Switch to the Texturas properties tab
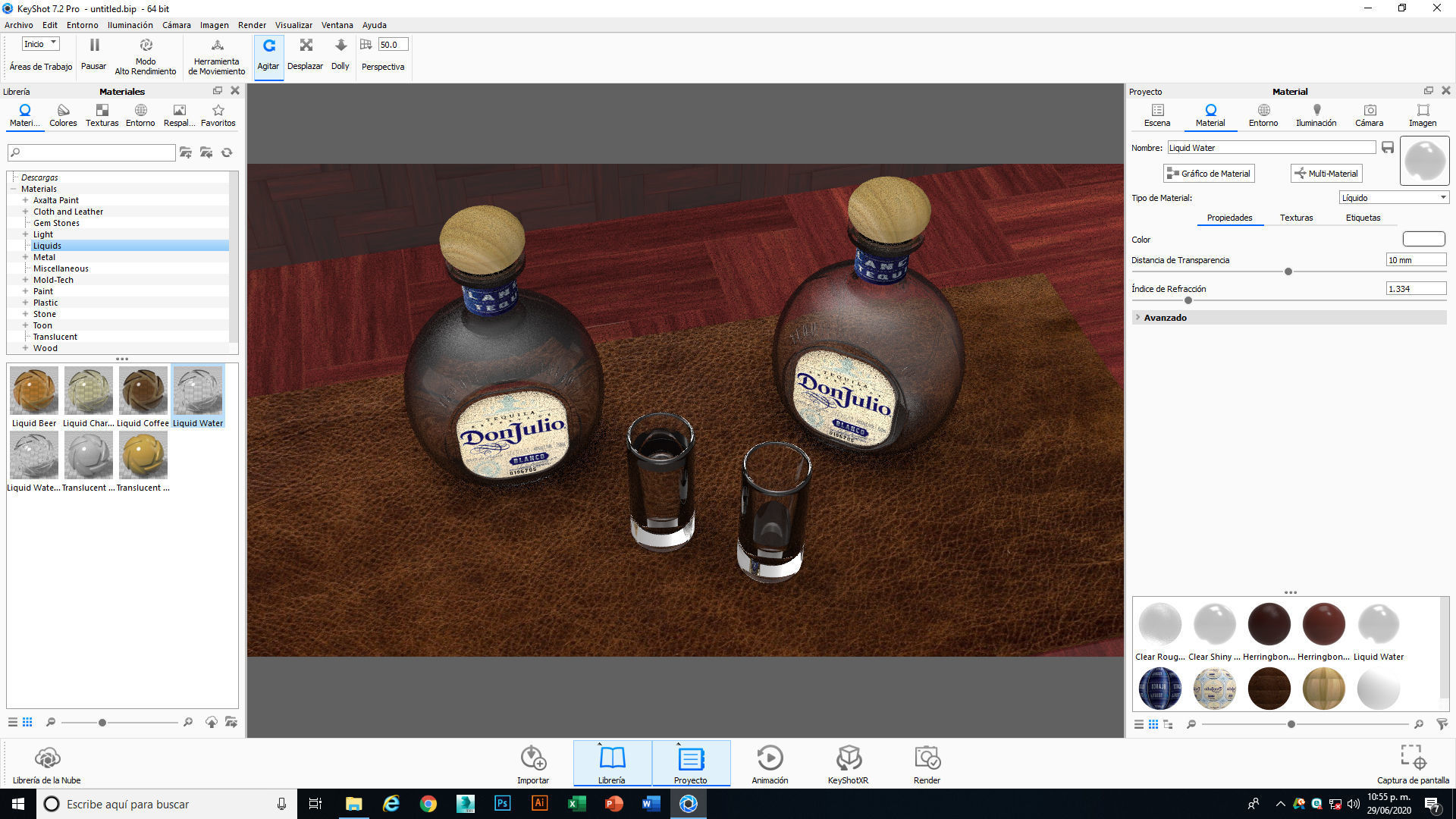 [1296, 218]
